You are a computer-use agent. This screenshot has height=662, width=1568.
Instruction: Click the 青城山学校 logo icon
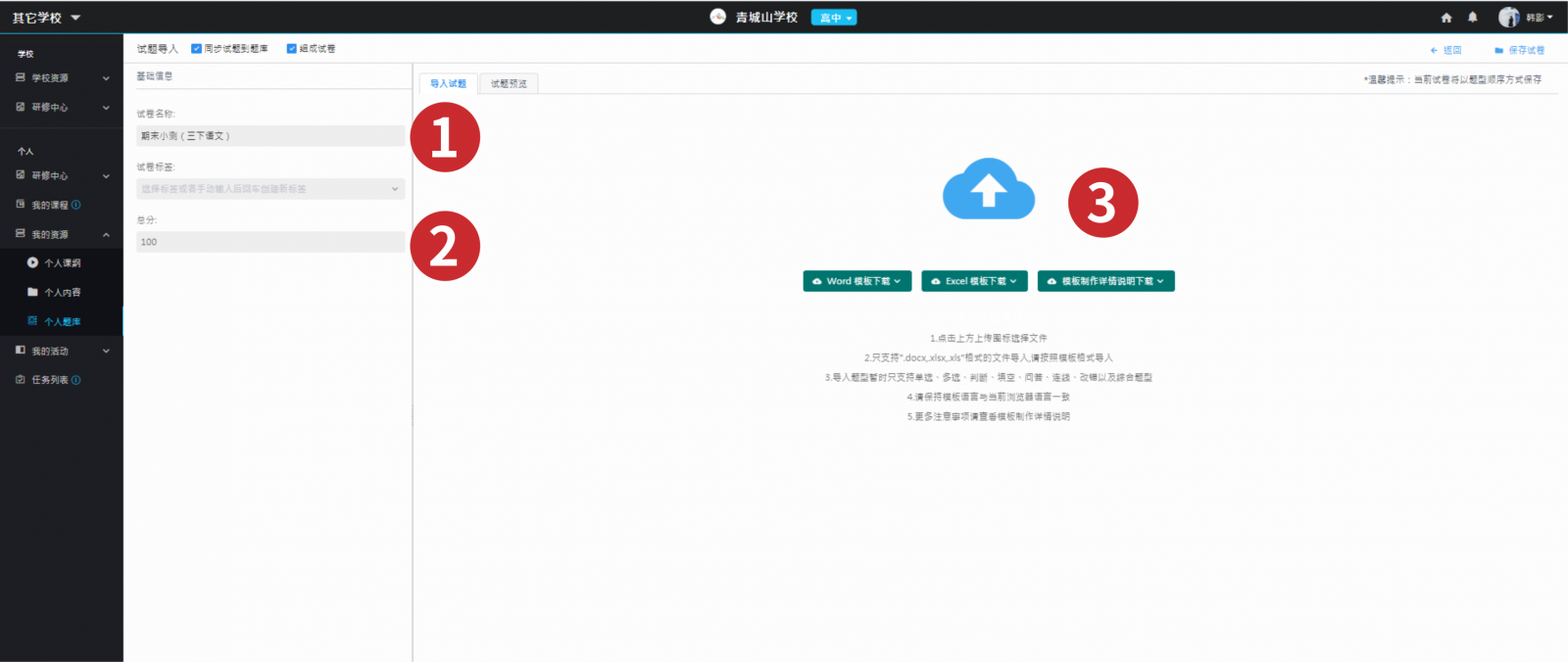coord(718,17)
